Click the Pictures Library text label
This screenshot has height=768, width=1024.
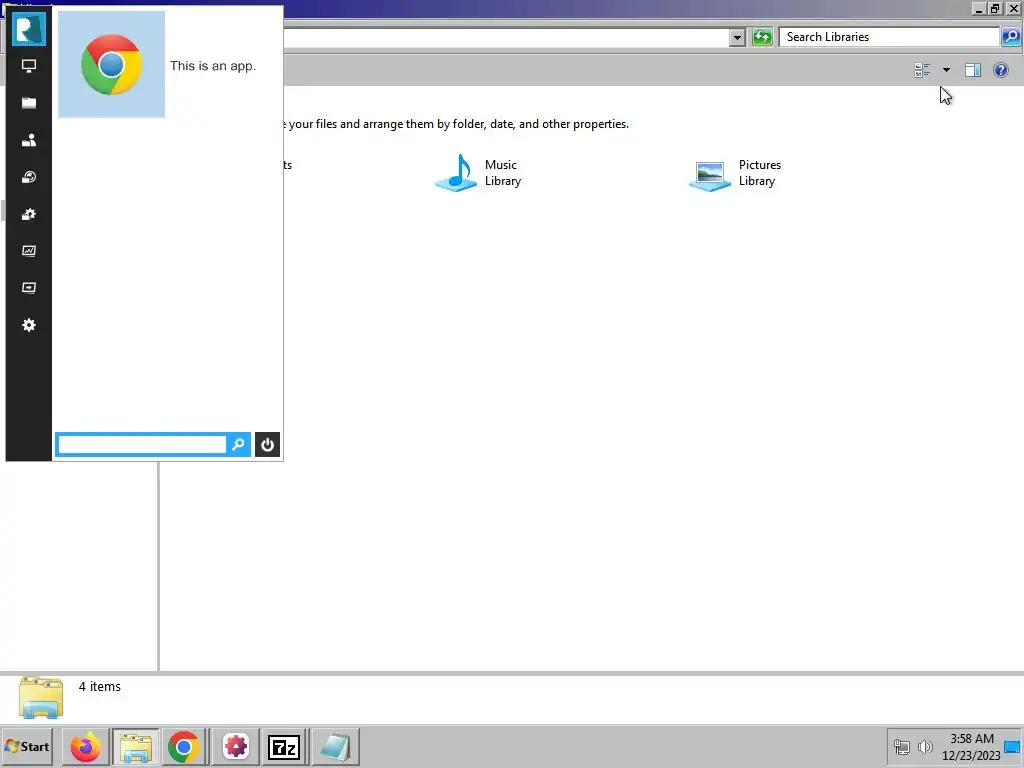[x=760, y=173]
